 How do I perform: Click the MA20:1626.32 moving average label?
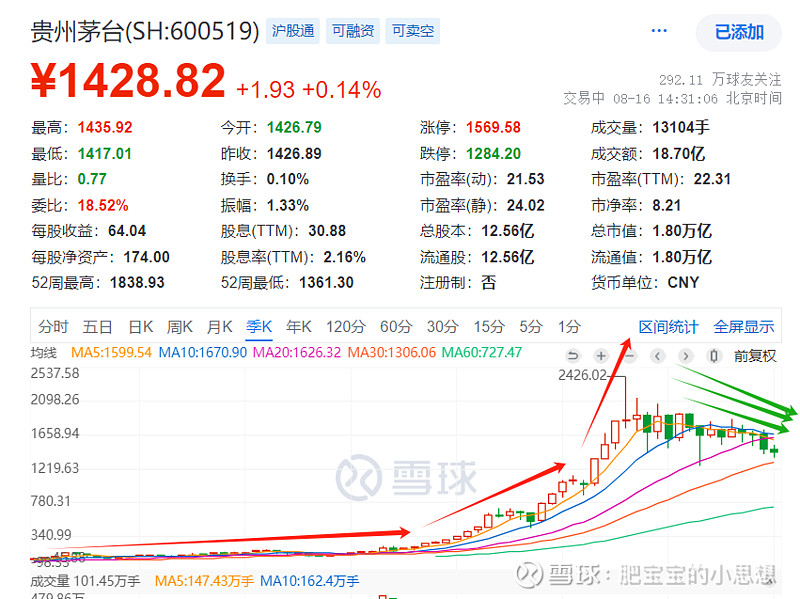click(297, 353)
